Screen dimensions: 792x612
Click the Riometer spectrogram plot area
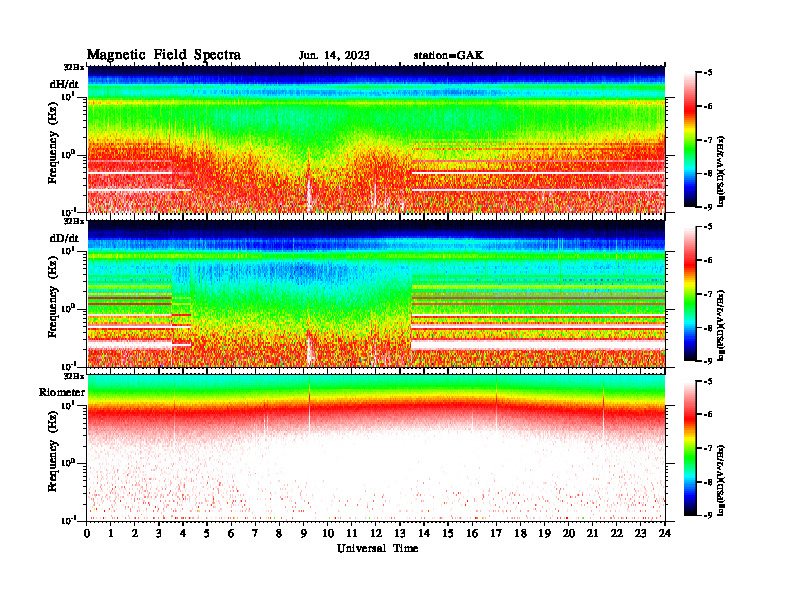376,448
